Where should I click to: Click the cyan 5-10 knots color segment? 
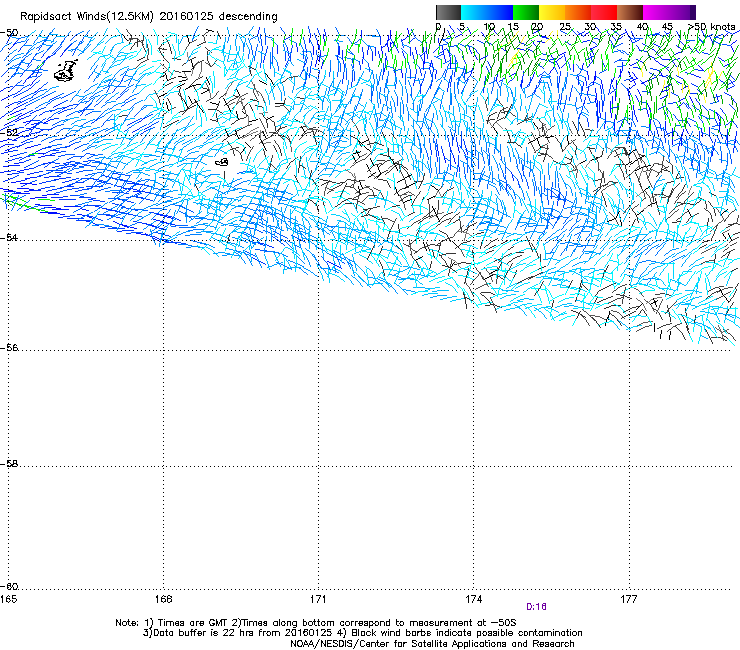pos(474,12)
